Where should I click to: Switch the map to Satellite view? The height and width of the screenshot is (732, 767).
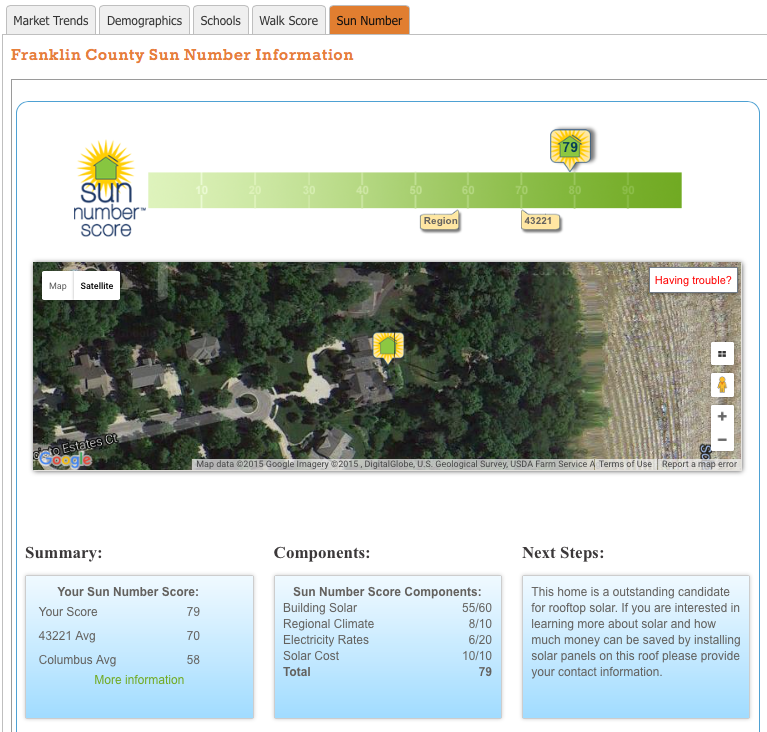pyautogui.click(x=97, y=286)
